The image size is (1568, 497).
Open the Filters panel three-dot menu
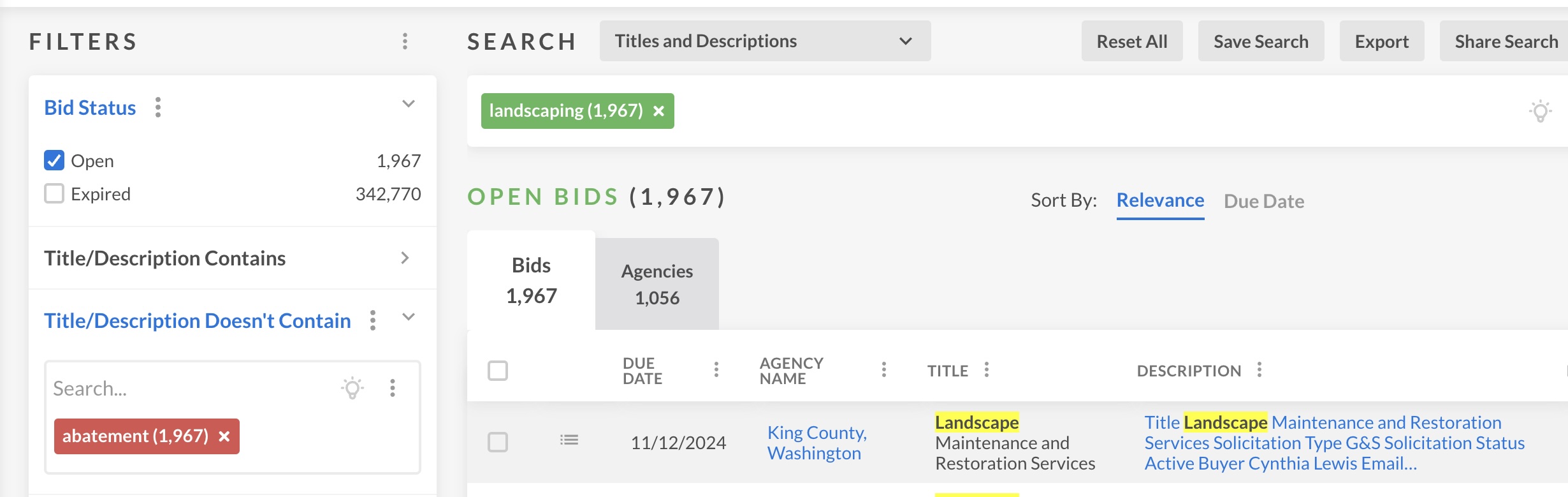point(405,41)
